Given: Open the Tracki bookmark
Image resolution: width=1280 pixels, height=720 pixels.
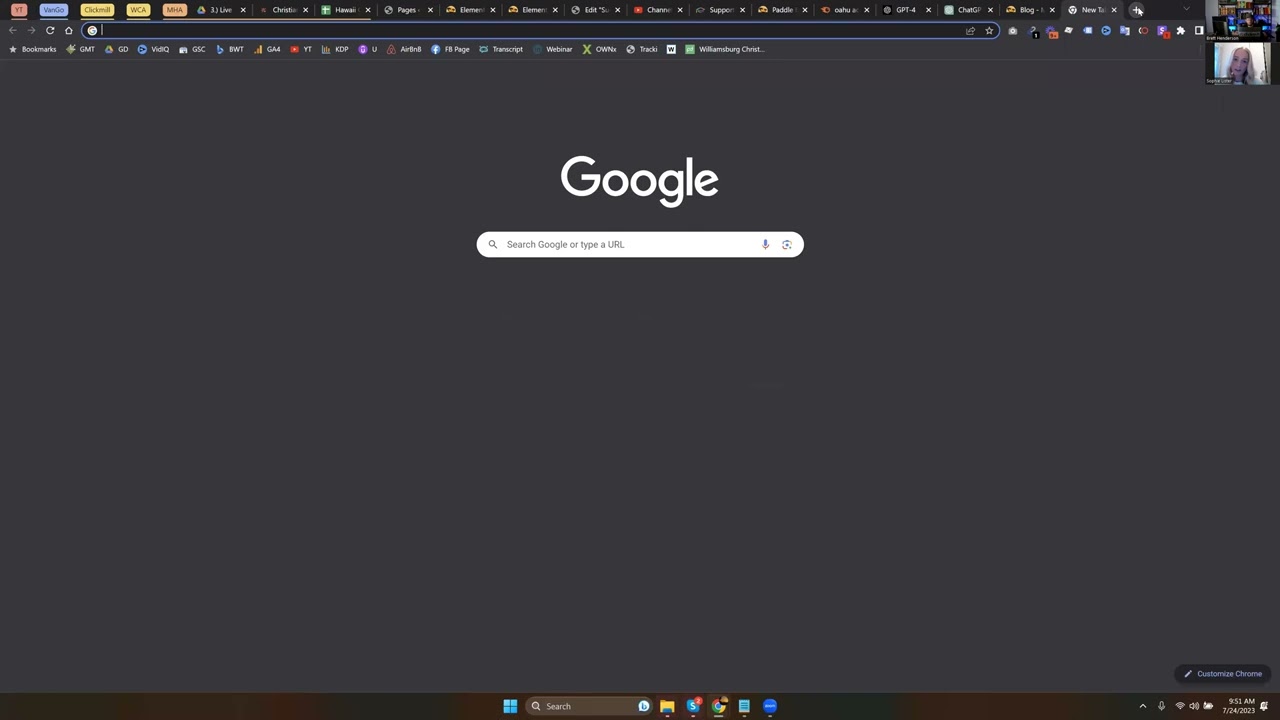Looking at the screenshot, I should coord(642,49).
